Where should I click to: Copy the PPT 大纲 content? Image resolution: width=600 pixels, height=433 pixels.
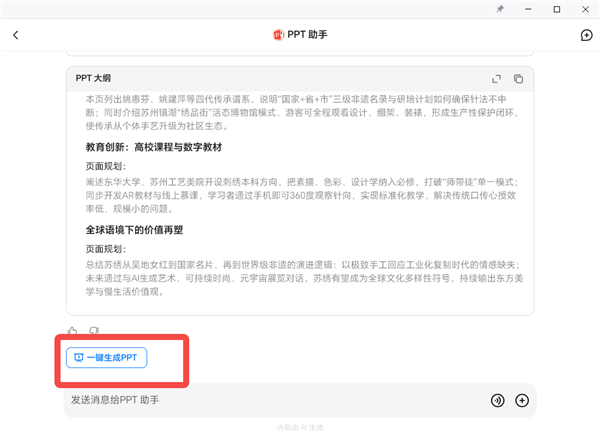(518, 78)
